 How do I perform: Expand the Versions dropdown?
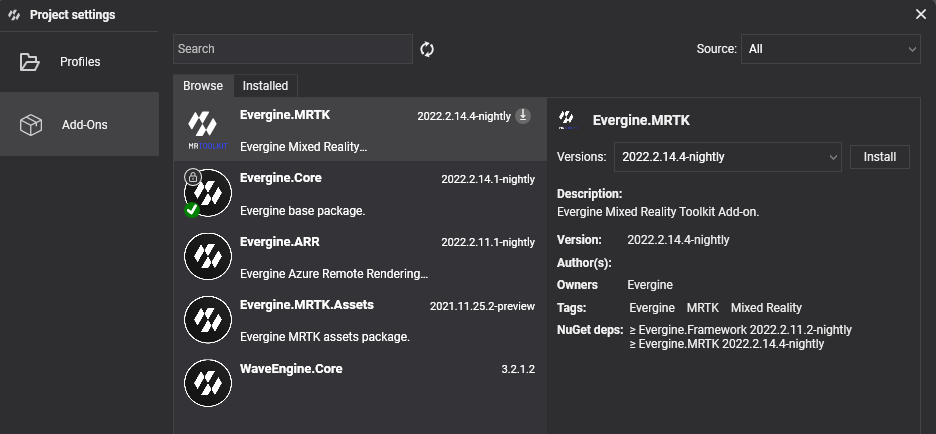(728, 157)
